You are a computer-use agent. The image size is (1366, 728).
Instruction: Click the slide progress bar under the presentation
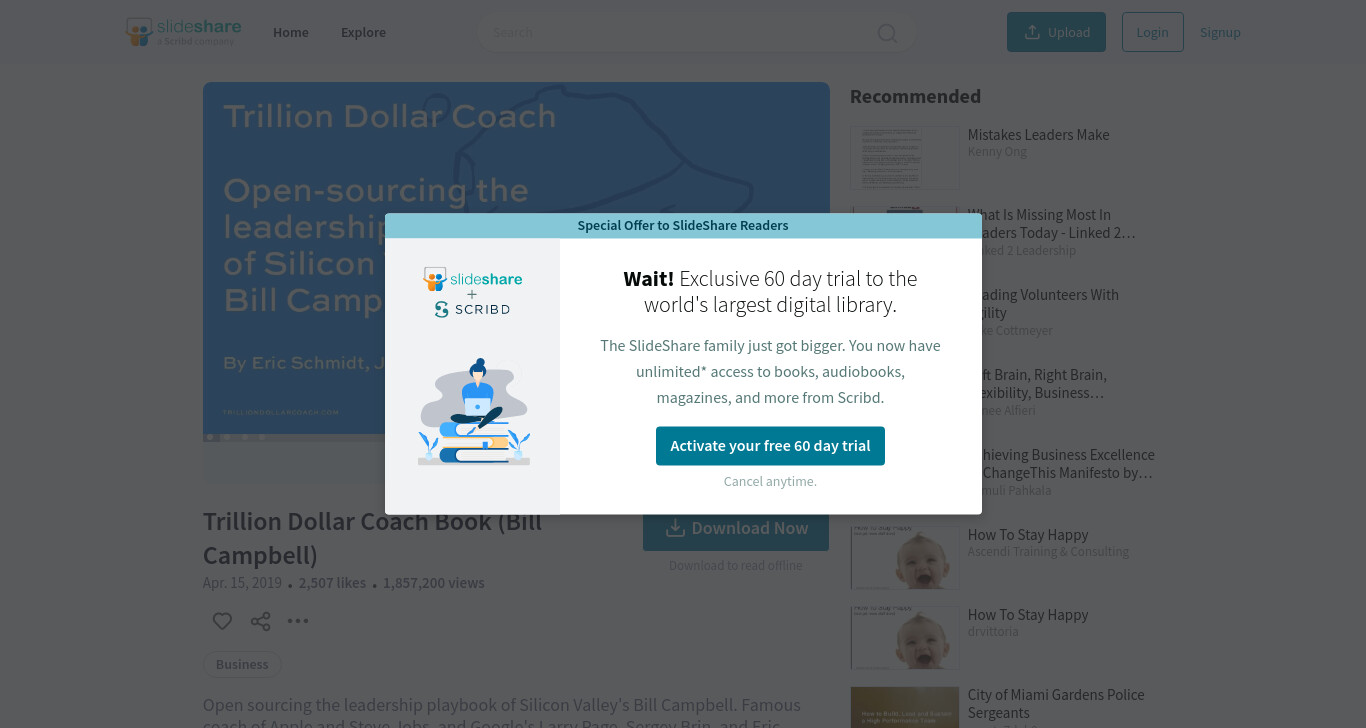click(516, 437)
